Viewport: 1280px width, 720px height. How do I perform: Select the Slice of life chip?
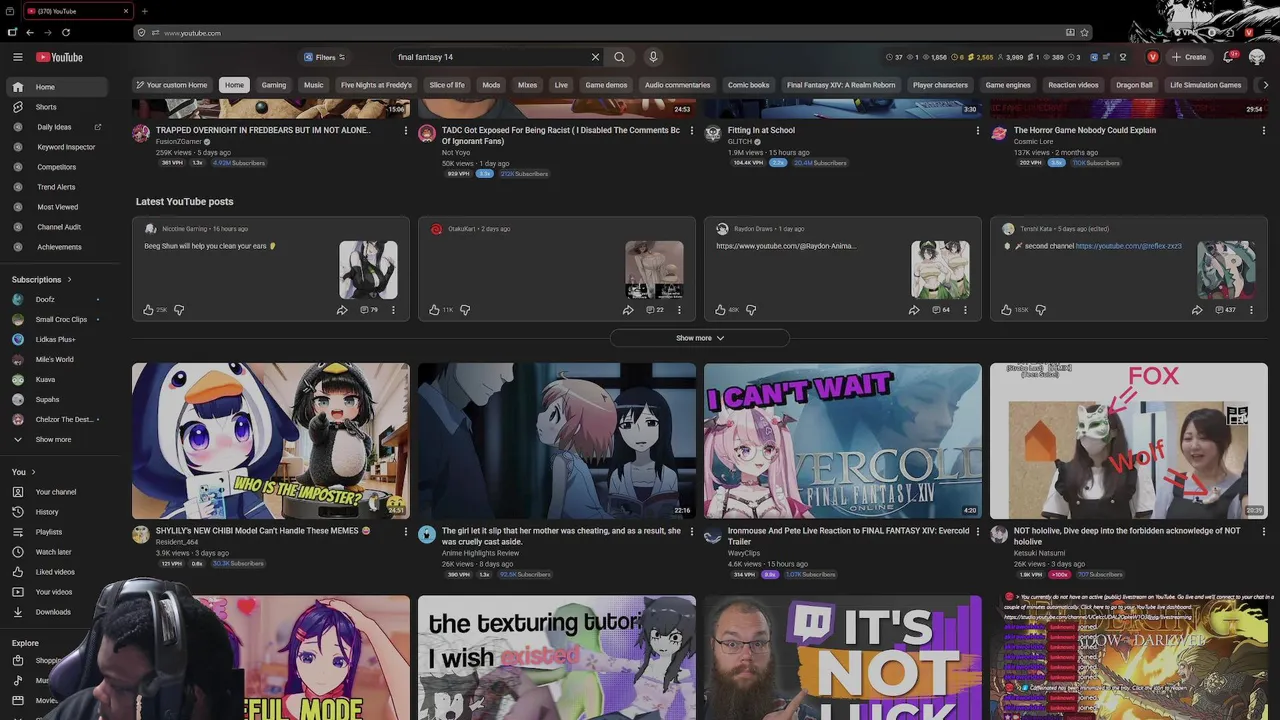click(x=447, y=85)
